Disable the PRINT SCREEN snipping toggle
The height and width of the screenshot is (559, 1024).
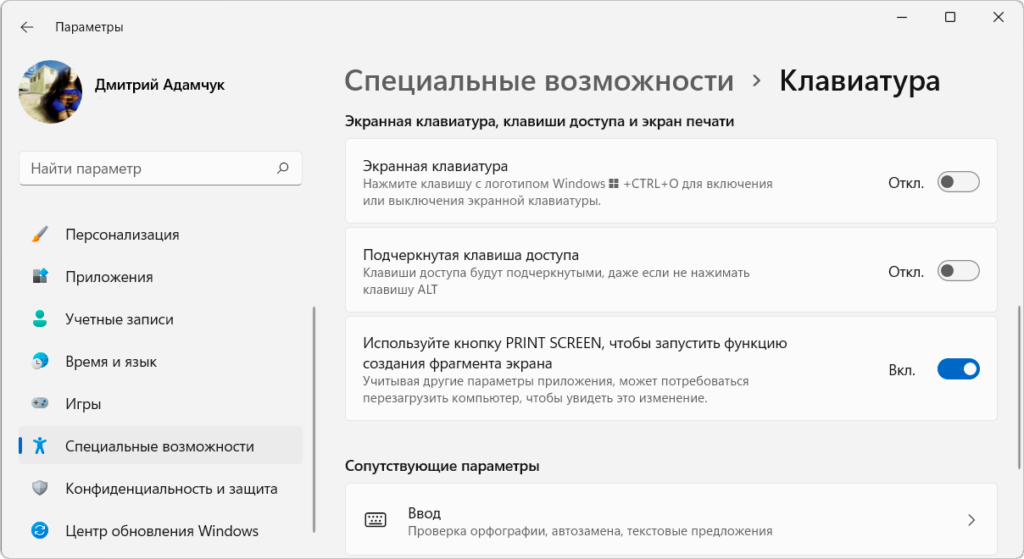(x=957, y=369)
